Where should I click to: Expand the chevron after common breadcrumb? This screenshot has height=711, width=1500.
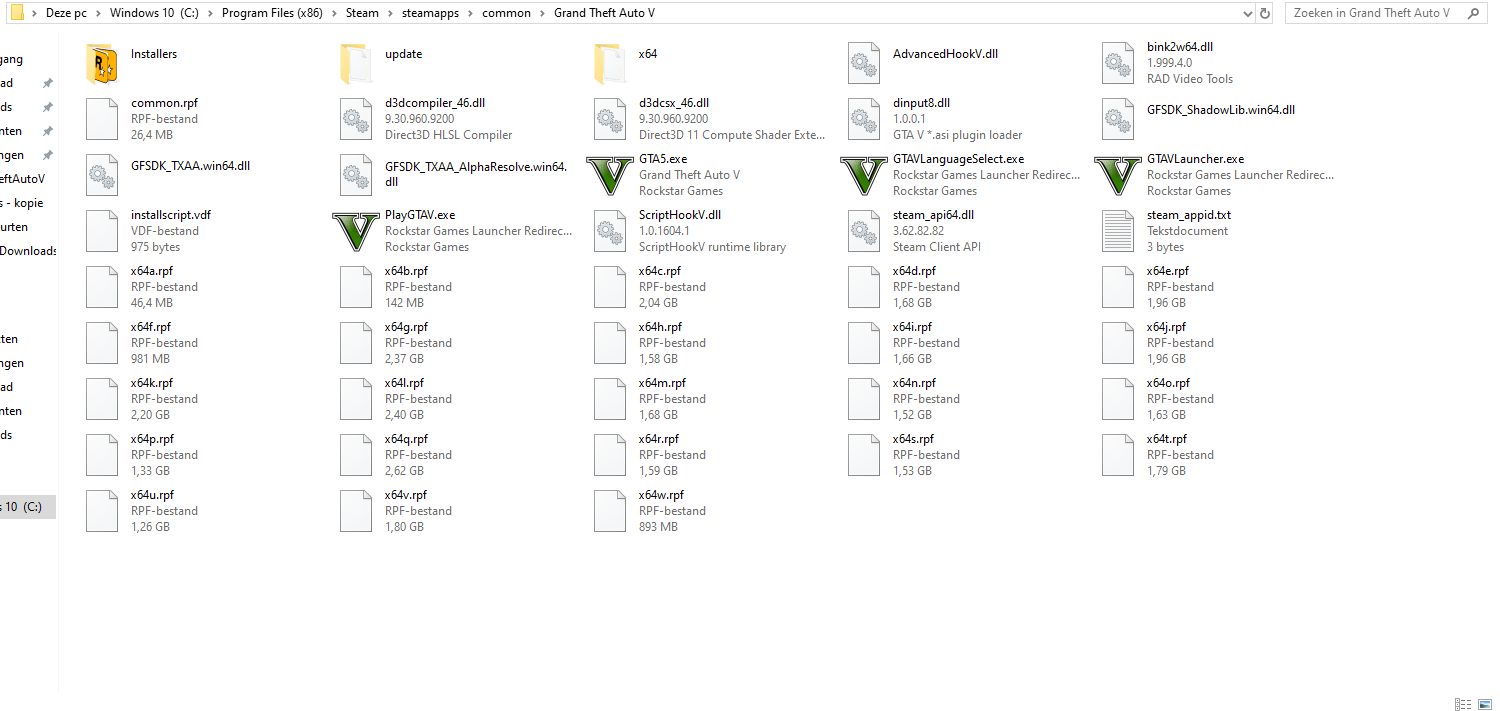click(x=543, y=13)
